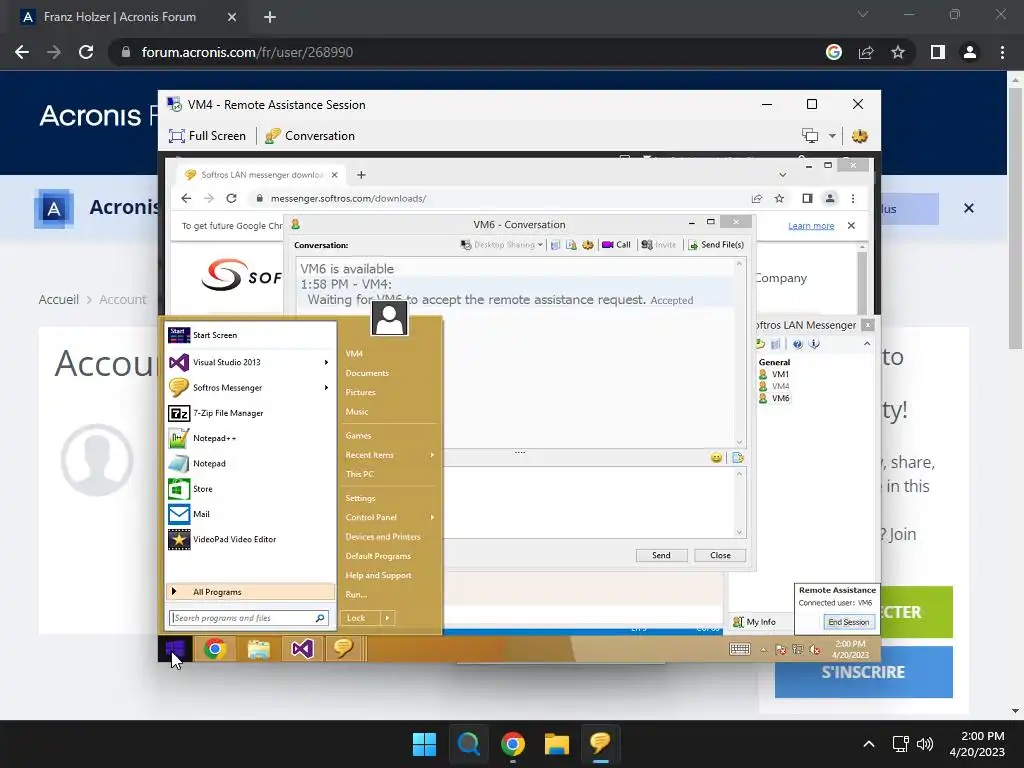Switch remote session to Full Screen
Viewport: 1024px width, 768px height.
(x=207, y=136)
